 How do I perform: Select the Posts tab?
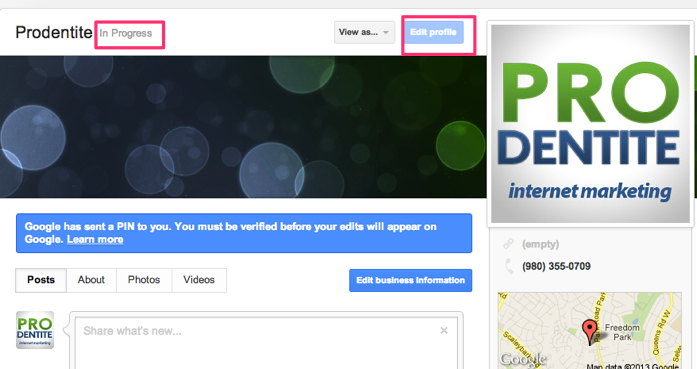click(41, 280)
